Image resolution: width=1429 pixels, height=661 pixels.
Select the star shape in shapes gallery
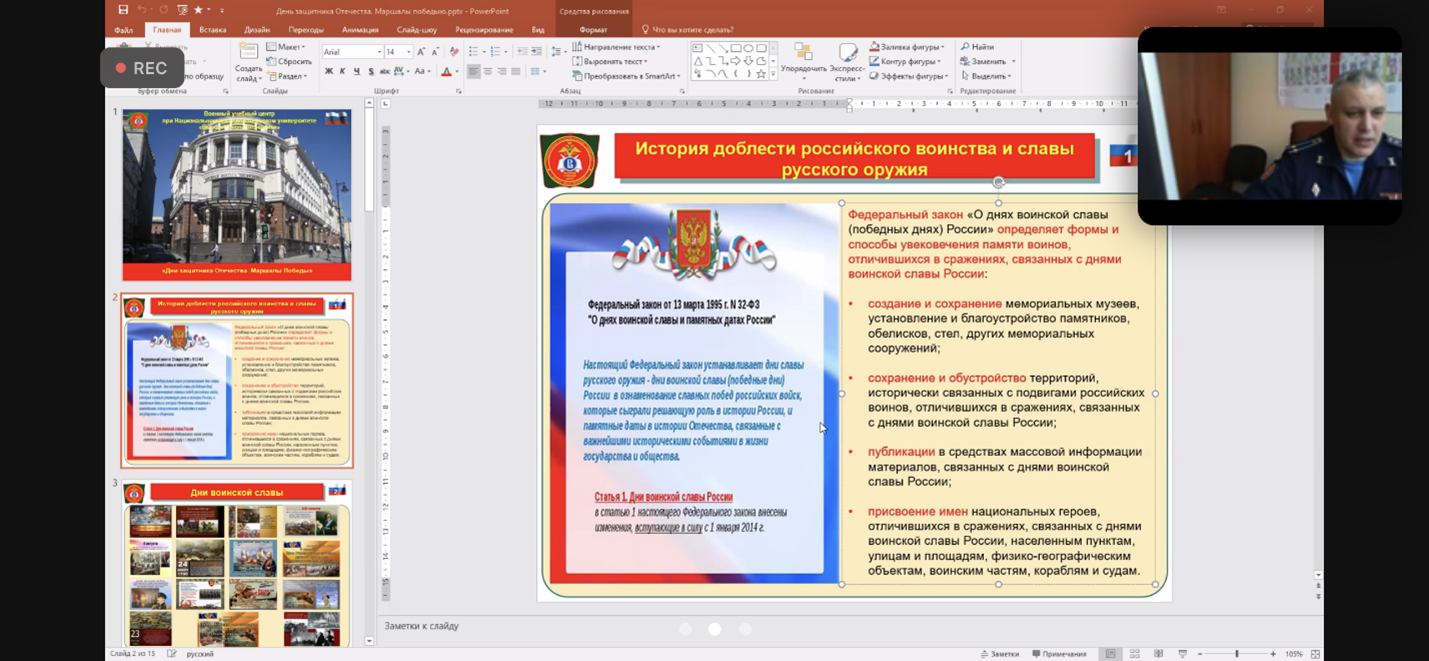[761, 74]
